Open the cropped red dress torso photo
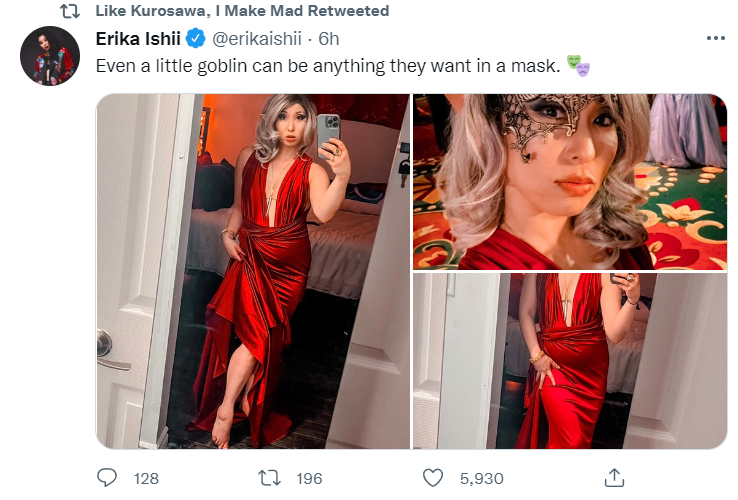The width and height of the screenshot is (738, 500). [570, 361]
